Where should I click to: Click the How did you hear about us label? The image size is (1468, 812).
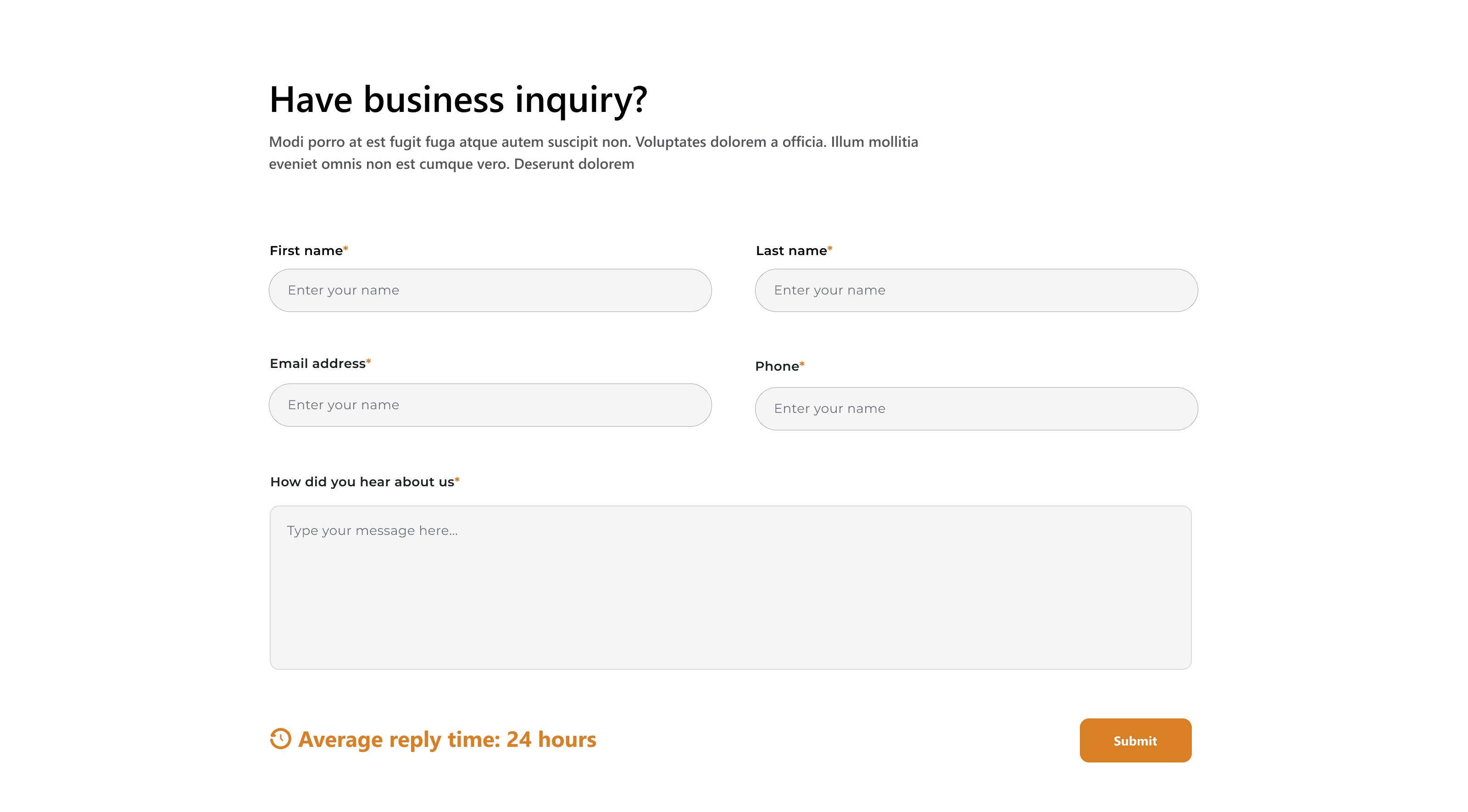click(x=362, y=482)
